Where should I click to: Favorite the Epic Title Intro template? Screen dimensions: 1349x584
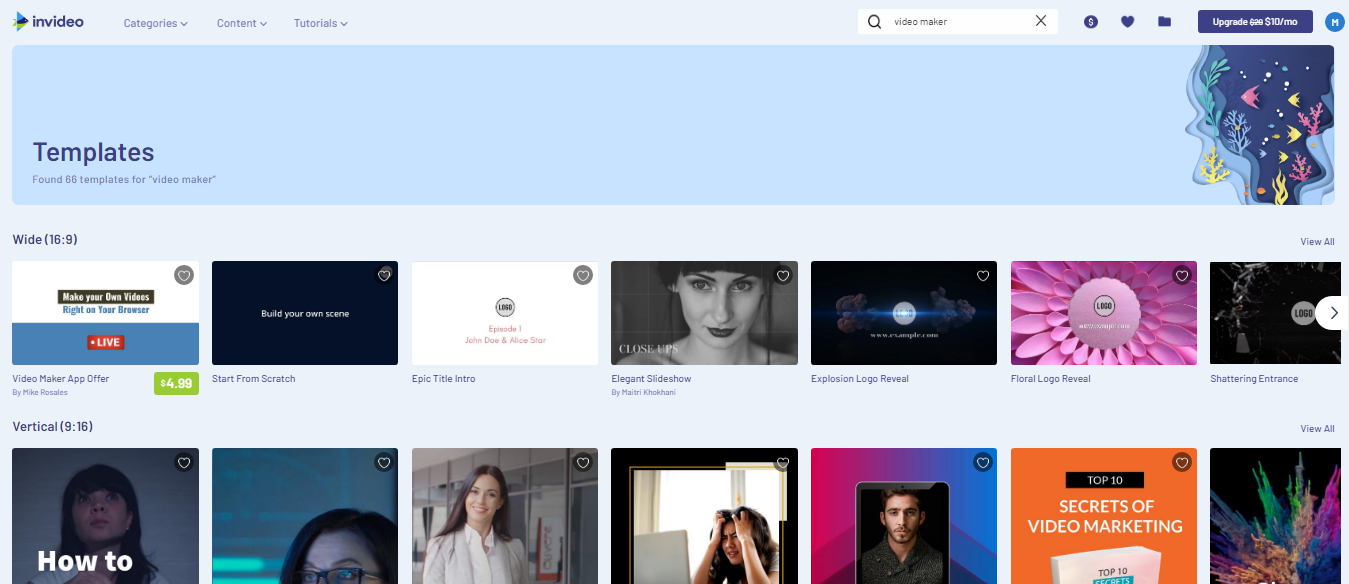click(x=582, y=275)
